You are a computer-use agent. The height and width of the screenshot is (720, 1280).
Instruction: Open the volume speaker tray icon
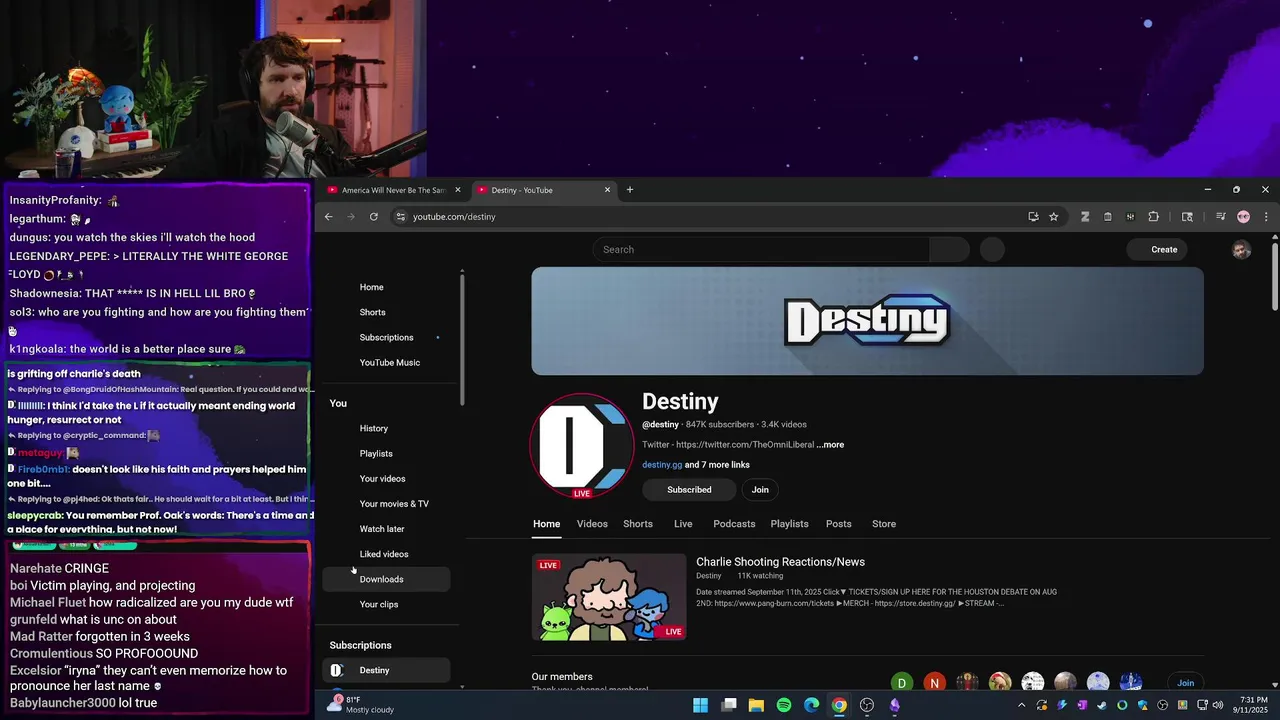coord(1217,705)
